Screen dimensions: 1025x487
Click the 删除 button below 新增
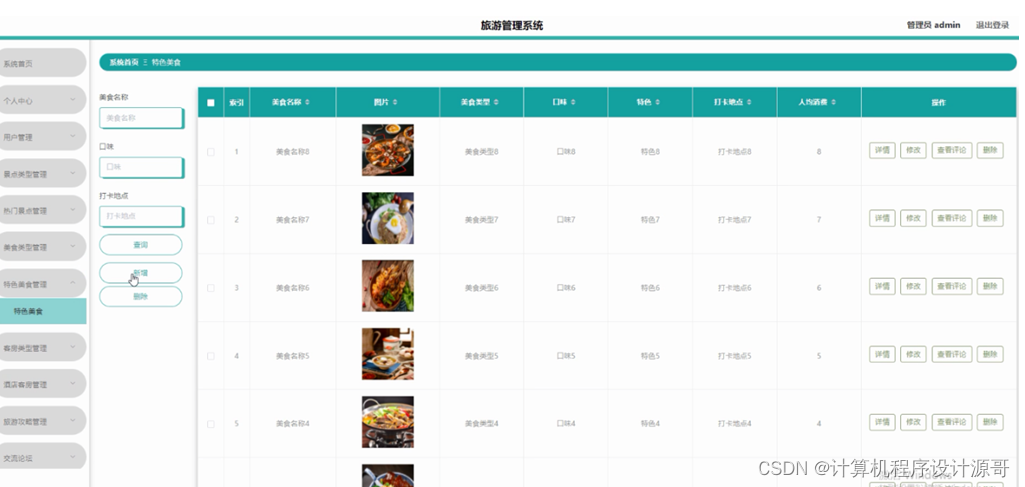coord(141,296)
